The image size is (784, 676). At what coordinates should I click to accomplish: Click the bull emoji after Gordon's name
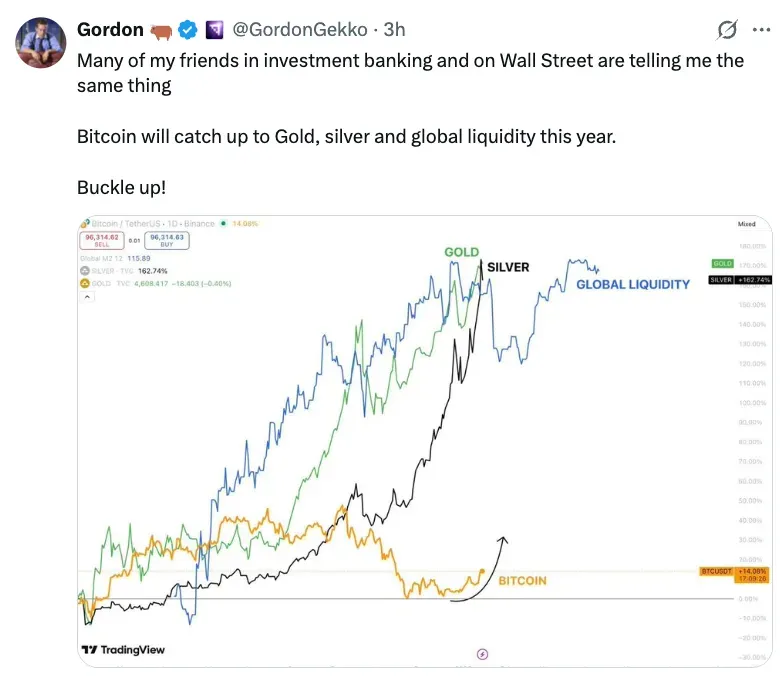(160, 30)
